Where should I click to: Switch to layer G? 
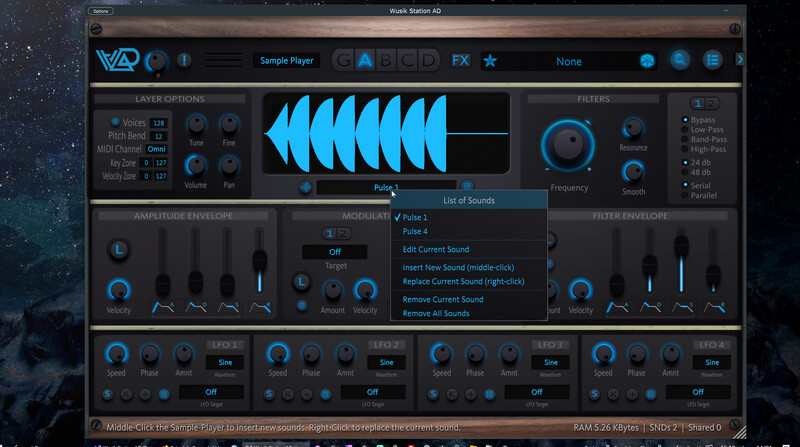pos(344,60)
